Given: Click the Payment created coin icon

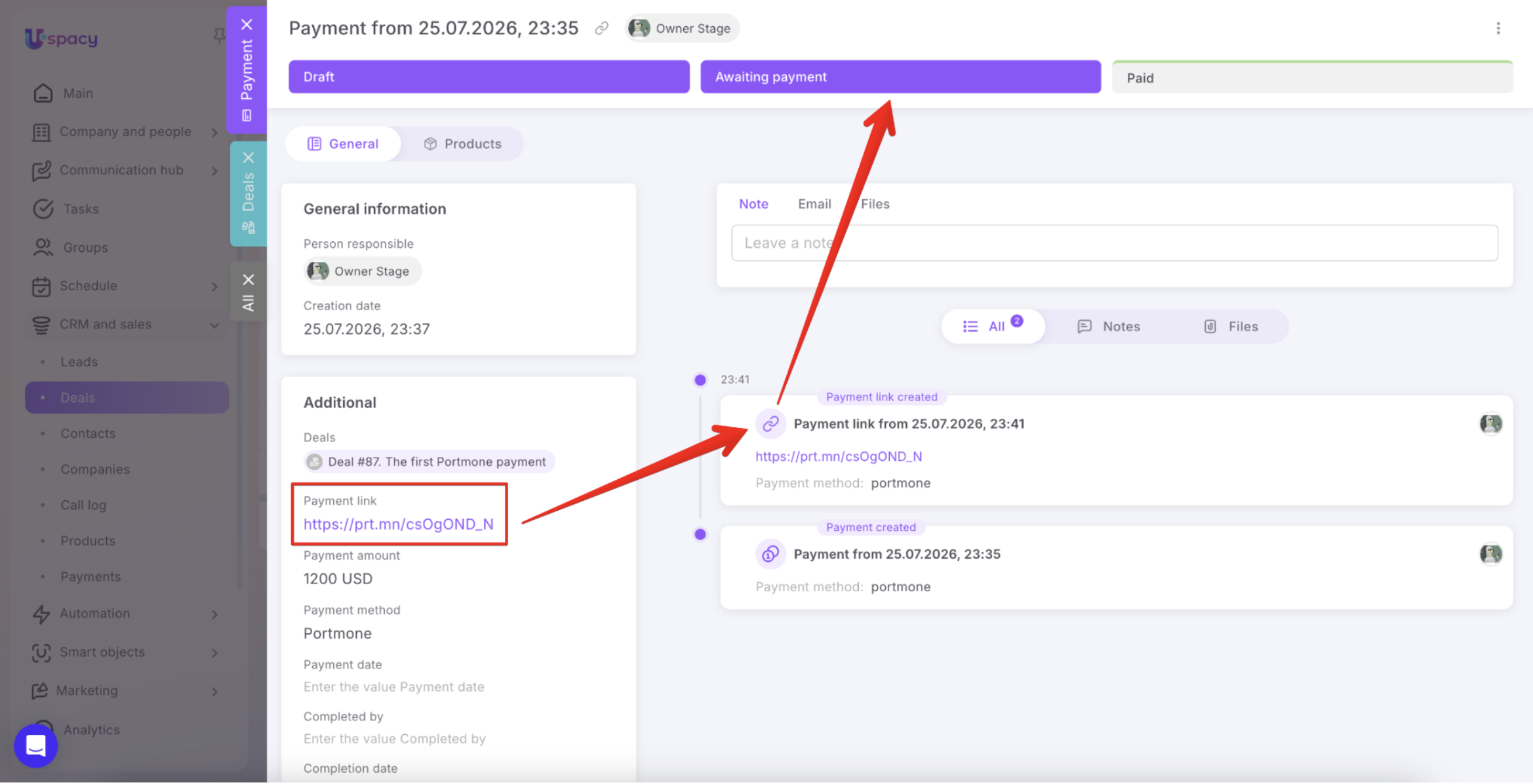Looking at the screenshot, I should pos(770,555).
